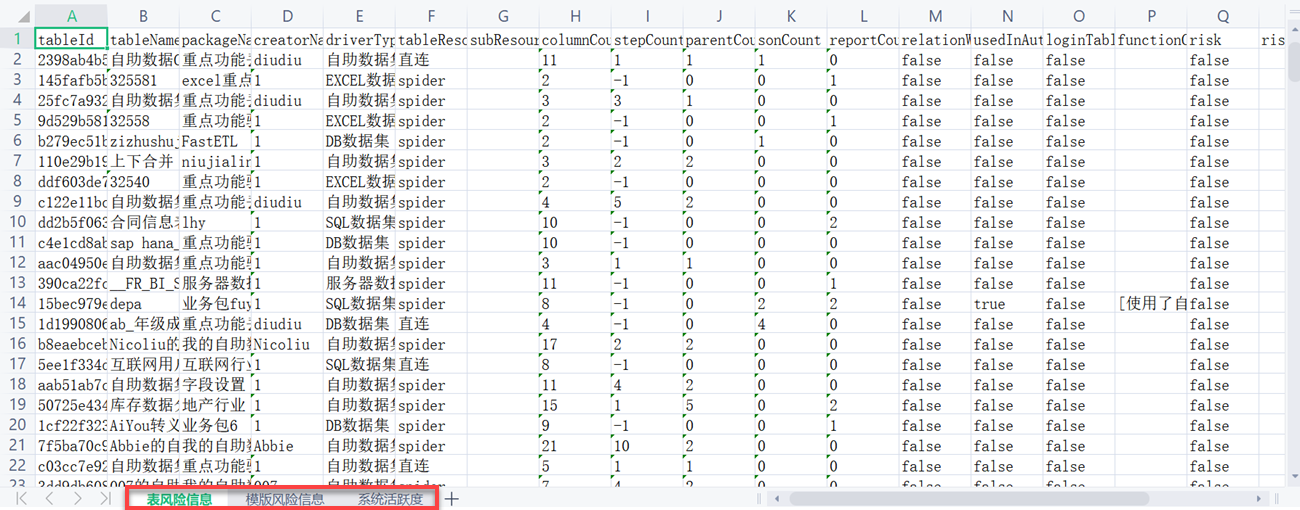Click the 'risk' header cell
1300x510 pixels.
tap(1223, 39)
